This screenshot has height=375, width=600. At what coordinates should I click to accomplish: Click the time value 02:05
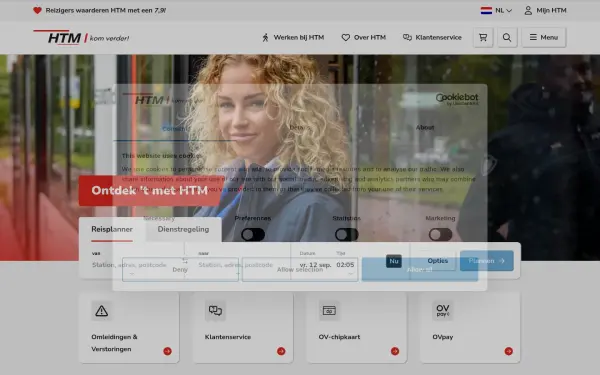(345, 265)
